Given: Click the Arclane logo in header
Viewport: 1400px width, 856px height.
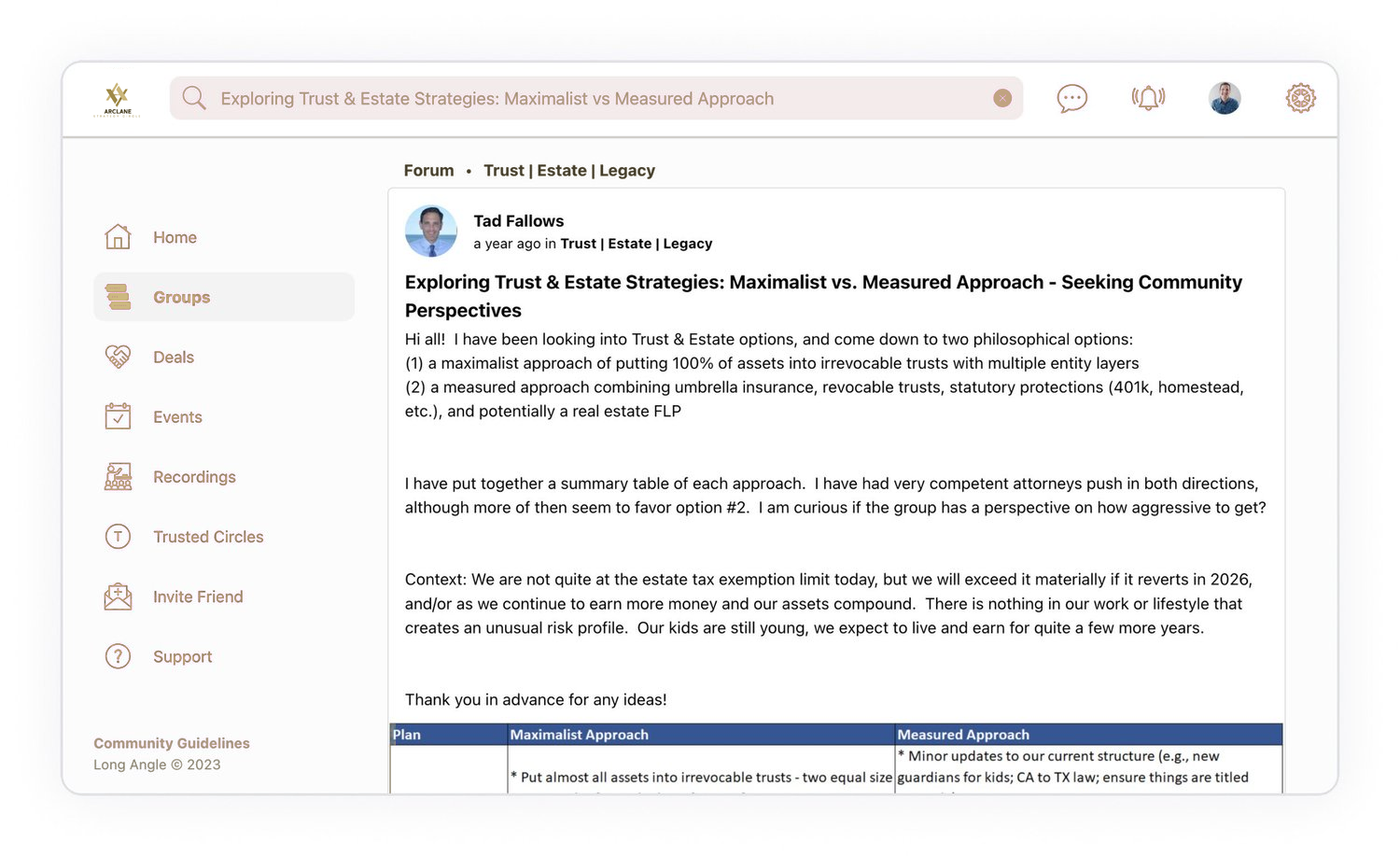Looking at the screenshot, I should 118,99.
